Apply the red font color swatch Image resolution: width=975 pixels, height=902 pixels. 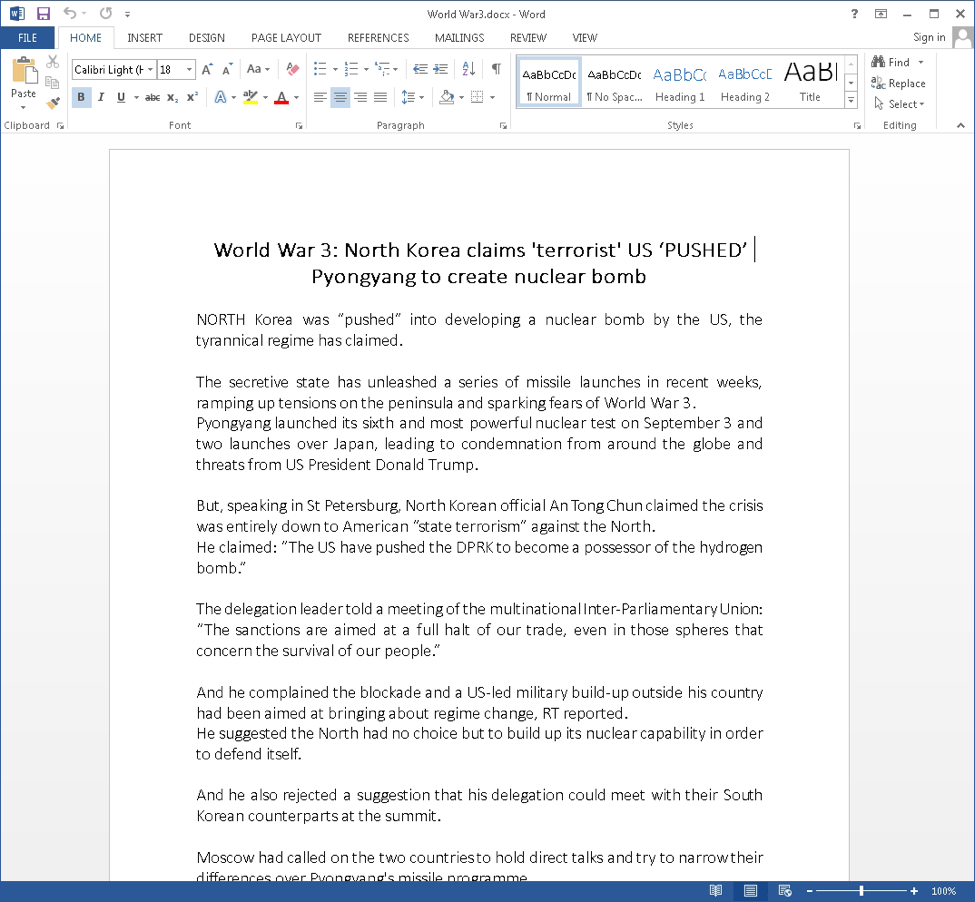(282, 98)
